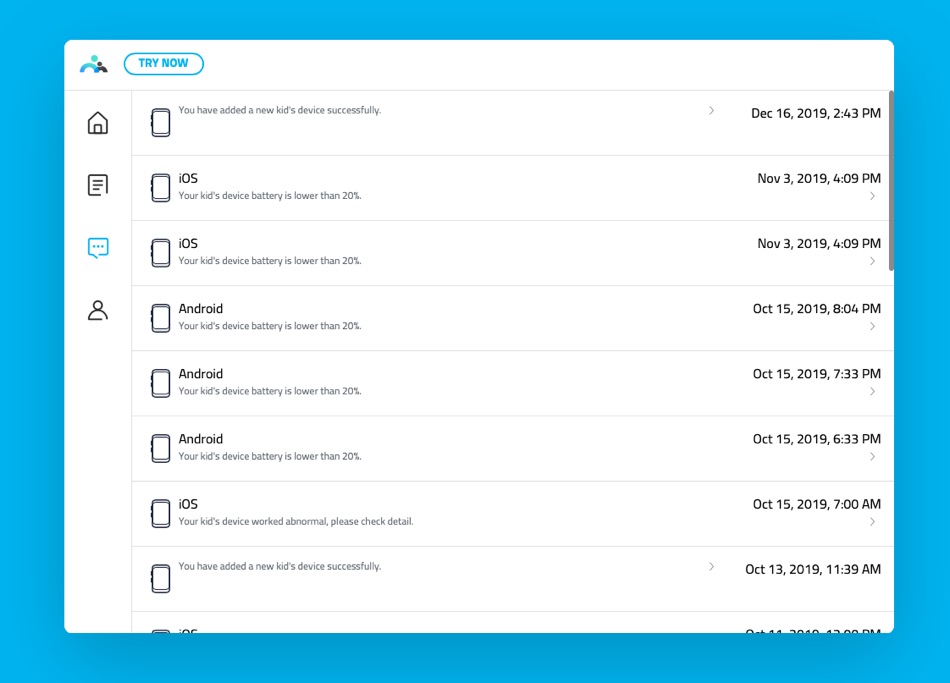
Task: Click battery message in Android 6:33 PM row
Action: [x=270, y=456]
